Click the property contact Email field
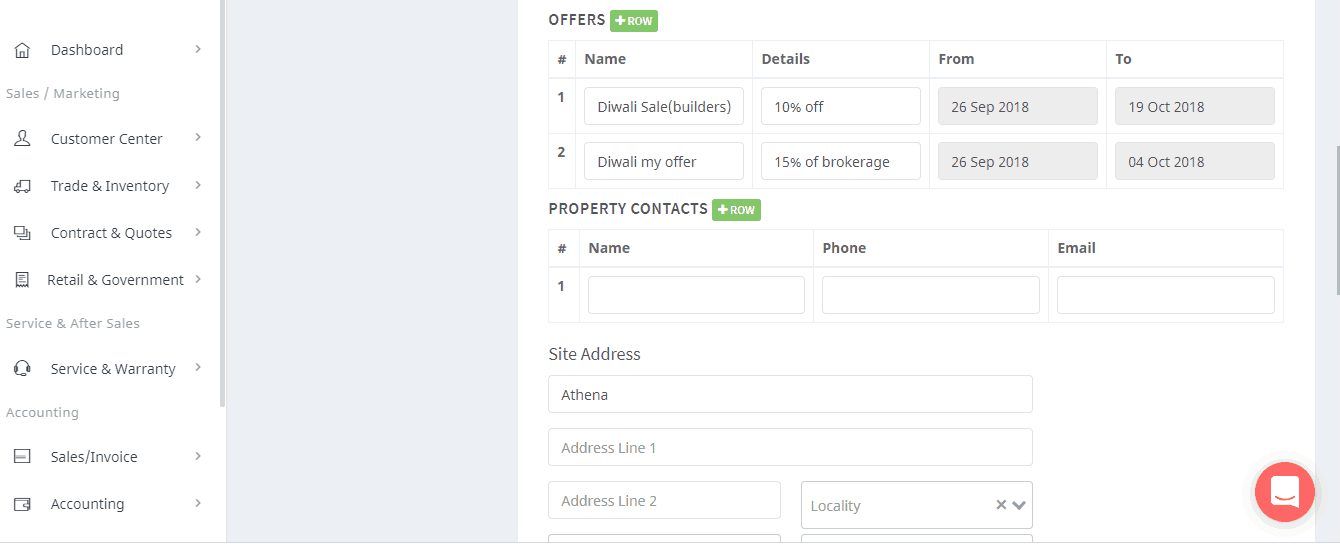The width and height of the screenshot is (1340, 544). pos(1165,295)
